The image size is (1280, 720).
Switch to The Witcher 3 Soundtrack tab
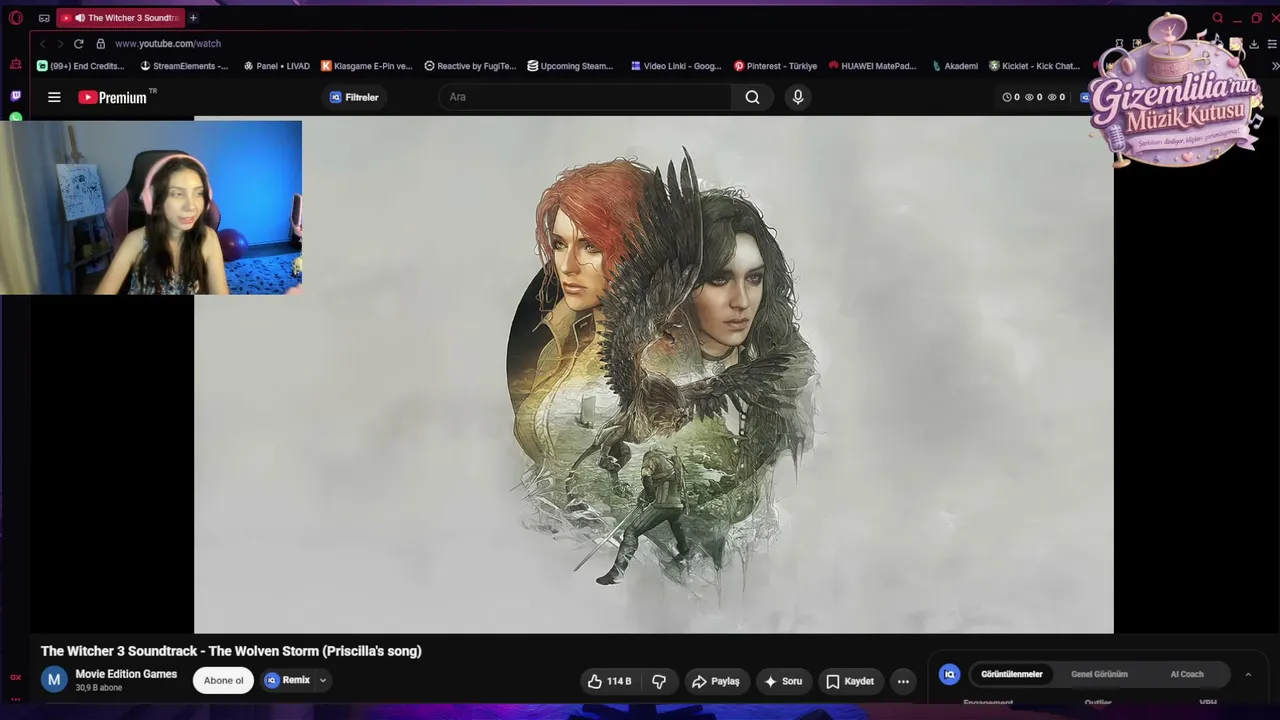point(120,18)
